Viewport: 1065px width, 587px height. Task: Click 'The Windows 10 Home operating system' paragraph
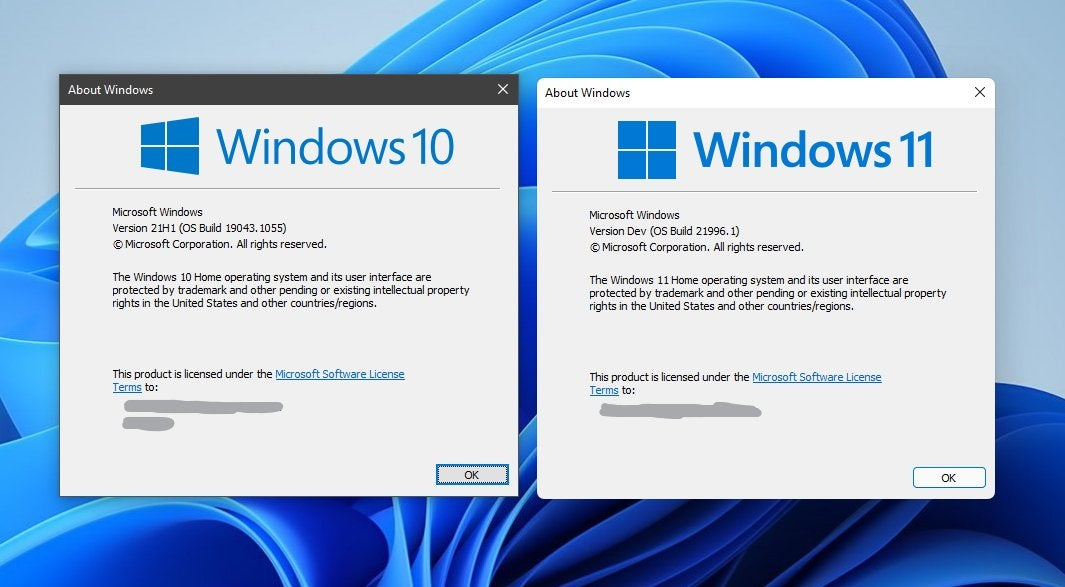point(291,290)
